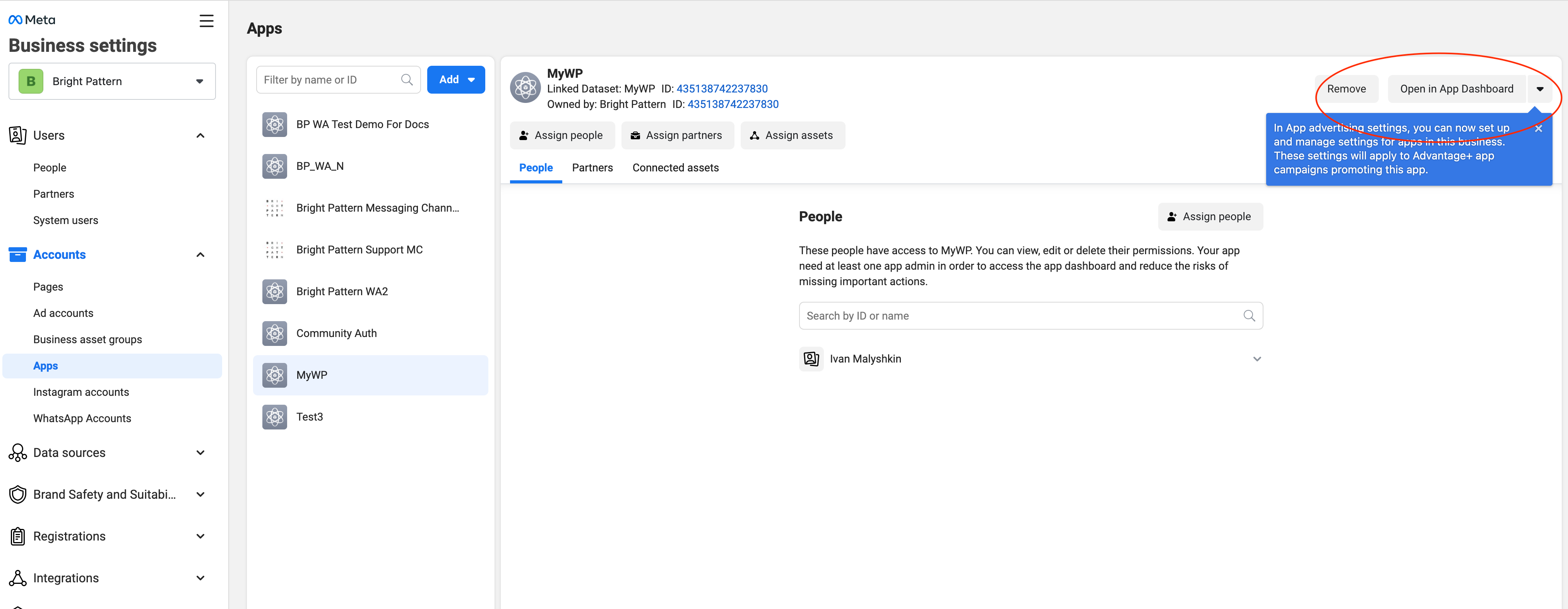
Task: Click the BP_WA_N app icon
Action: (274, 166)
